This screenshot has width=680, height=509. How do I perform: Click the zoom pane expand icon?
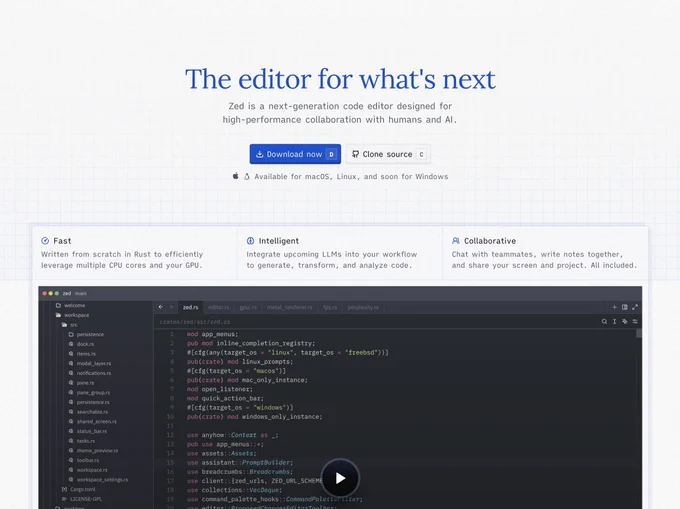click(635, 307)
